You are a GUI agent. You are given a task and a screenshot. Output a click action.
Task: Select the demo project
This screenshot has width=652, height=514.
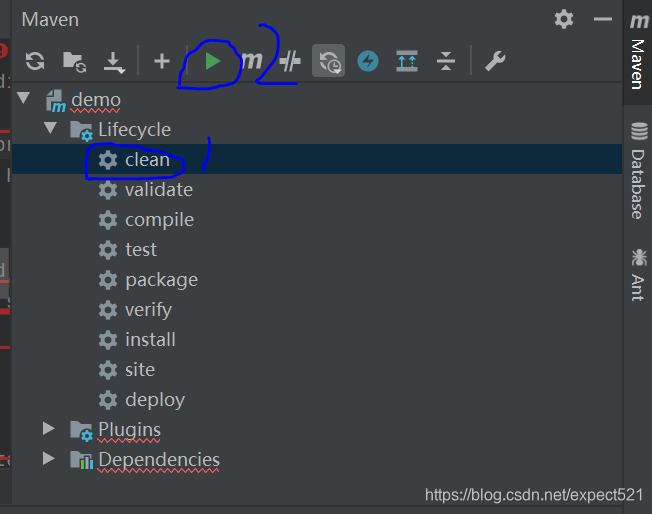(x=96, y=100)
